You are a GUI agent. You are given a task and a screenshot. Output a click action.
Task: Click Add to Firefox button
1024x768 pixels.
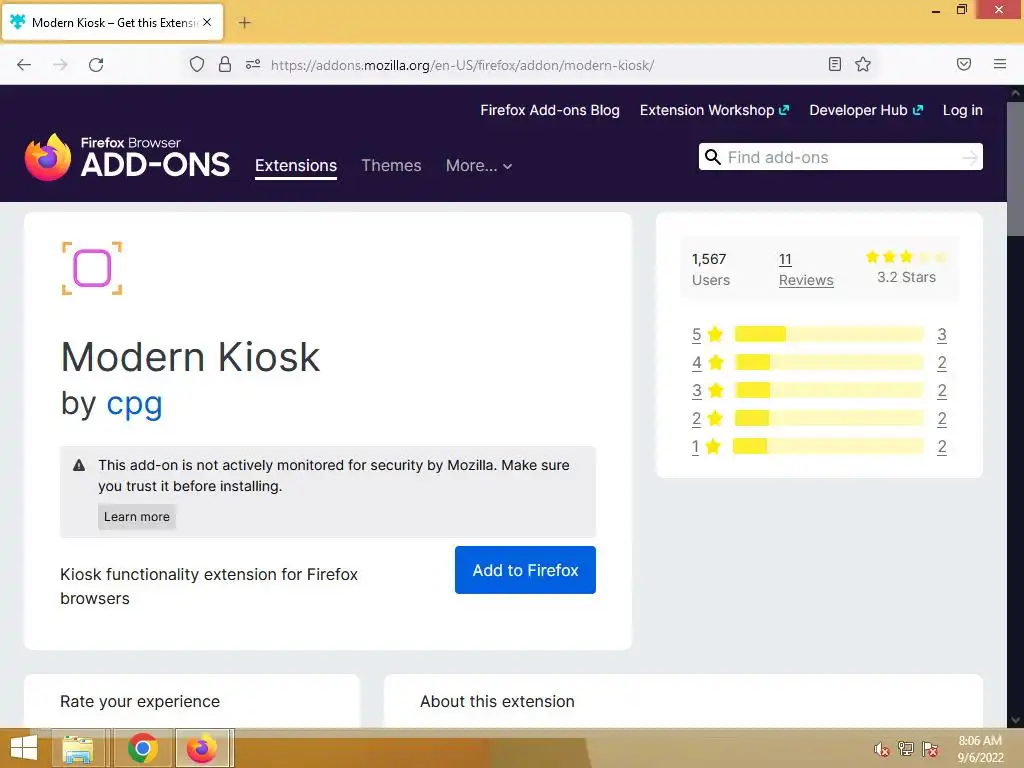pos(525,570)
